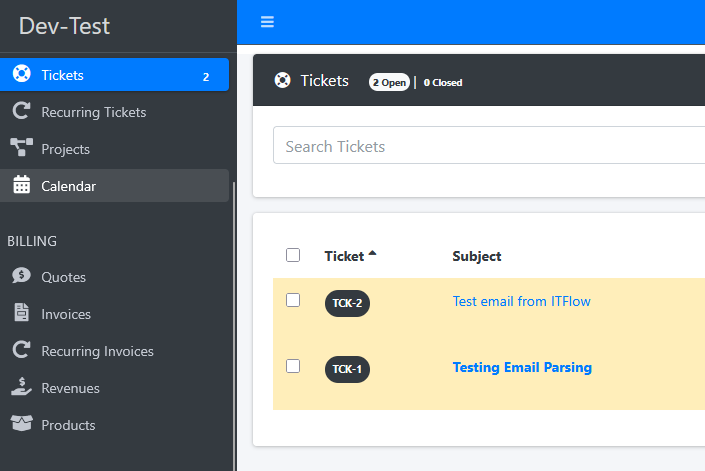Click the Recurring Invoices refresh icon
This screenshot has height=471, width=705.
coord(22,349)
